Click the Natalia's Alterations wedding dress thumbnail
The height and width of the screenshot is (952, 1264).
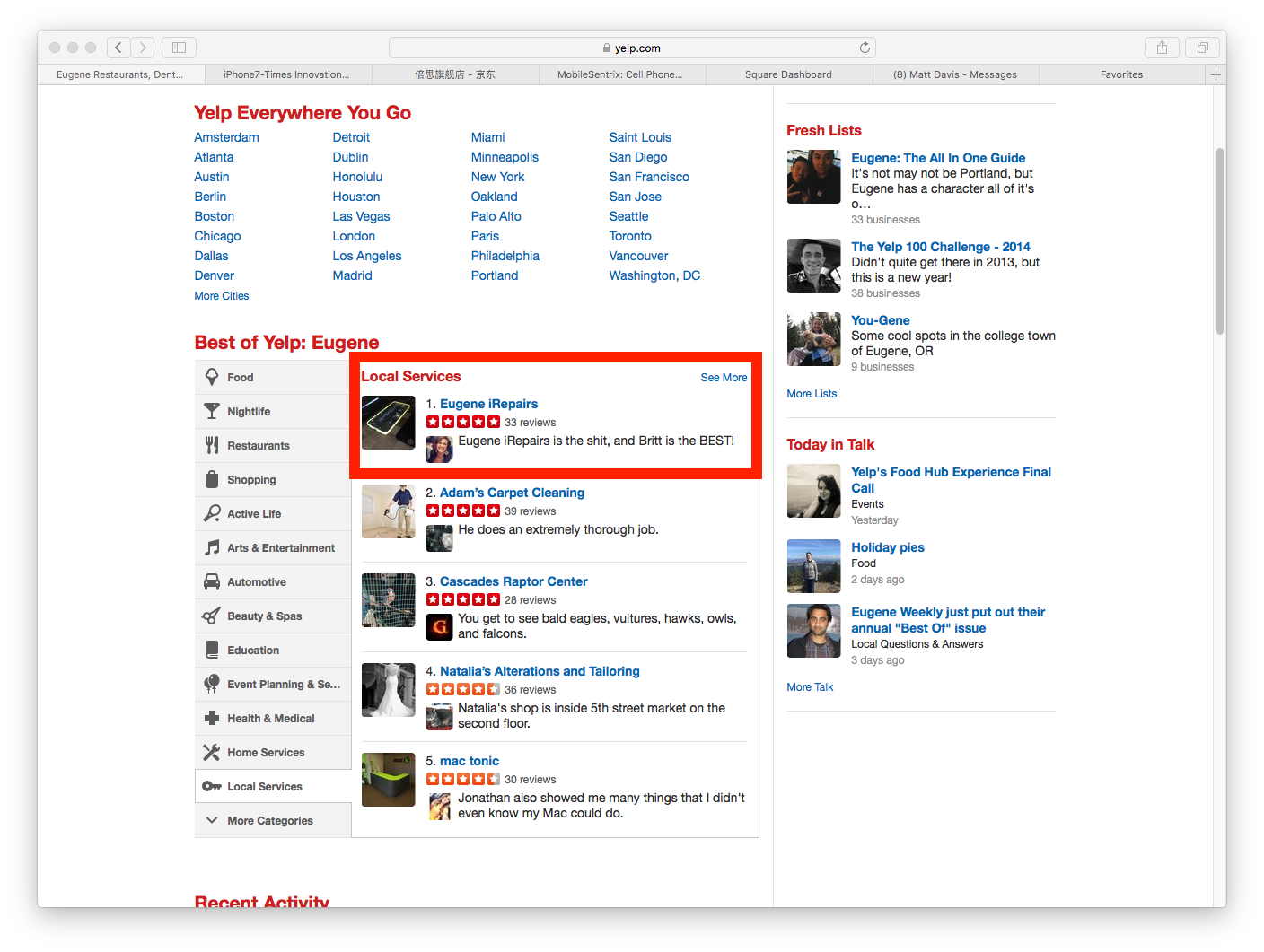(389, 690)
